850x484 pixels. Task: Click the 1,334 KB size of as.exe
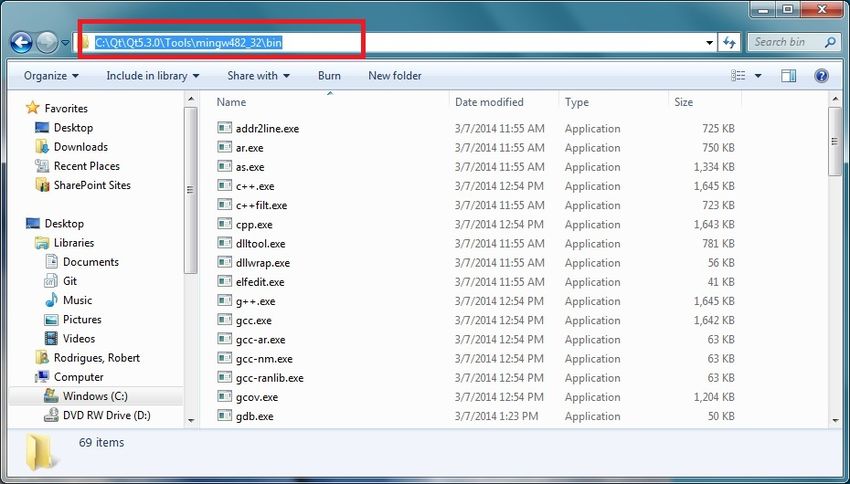(x=714, y=167)
